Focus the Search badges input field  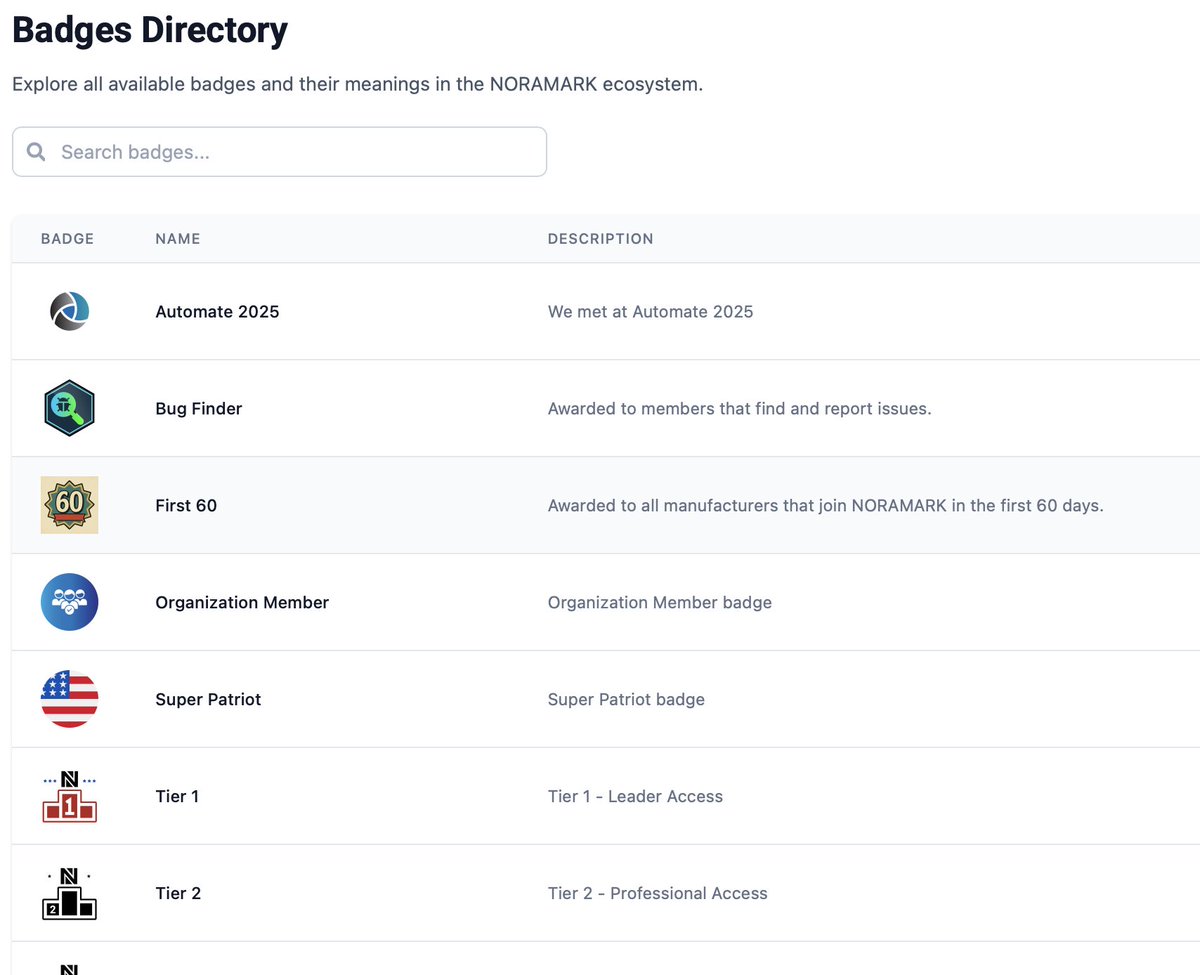(279, 152)
